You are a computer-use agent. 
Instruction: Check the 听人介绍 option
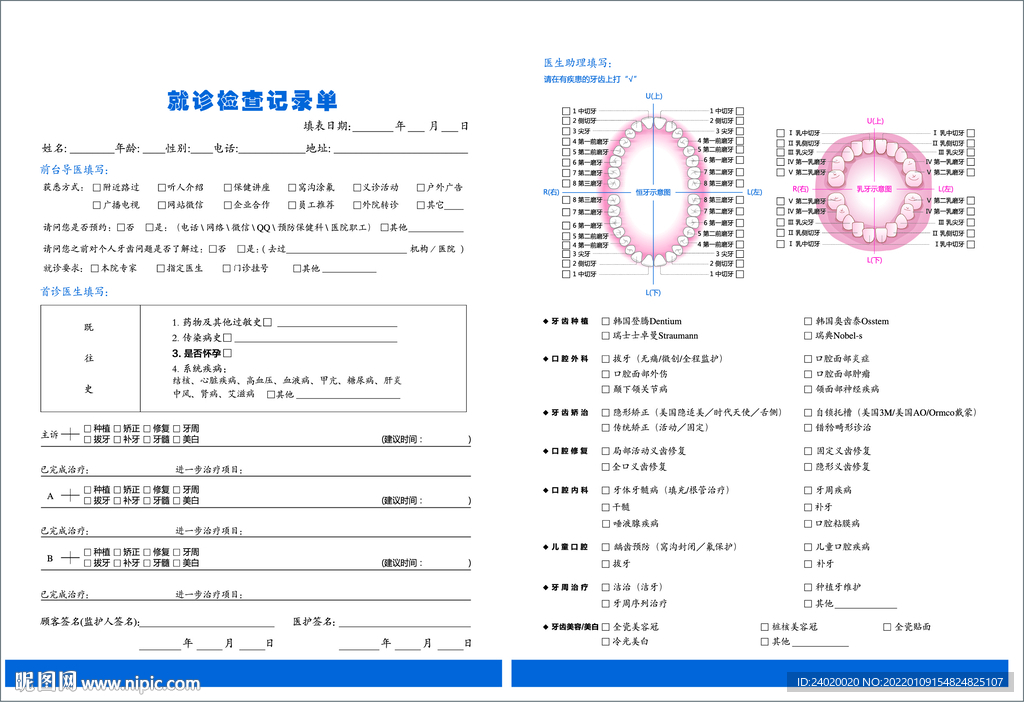161,187
